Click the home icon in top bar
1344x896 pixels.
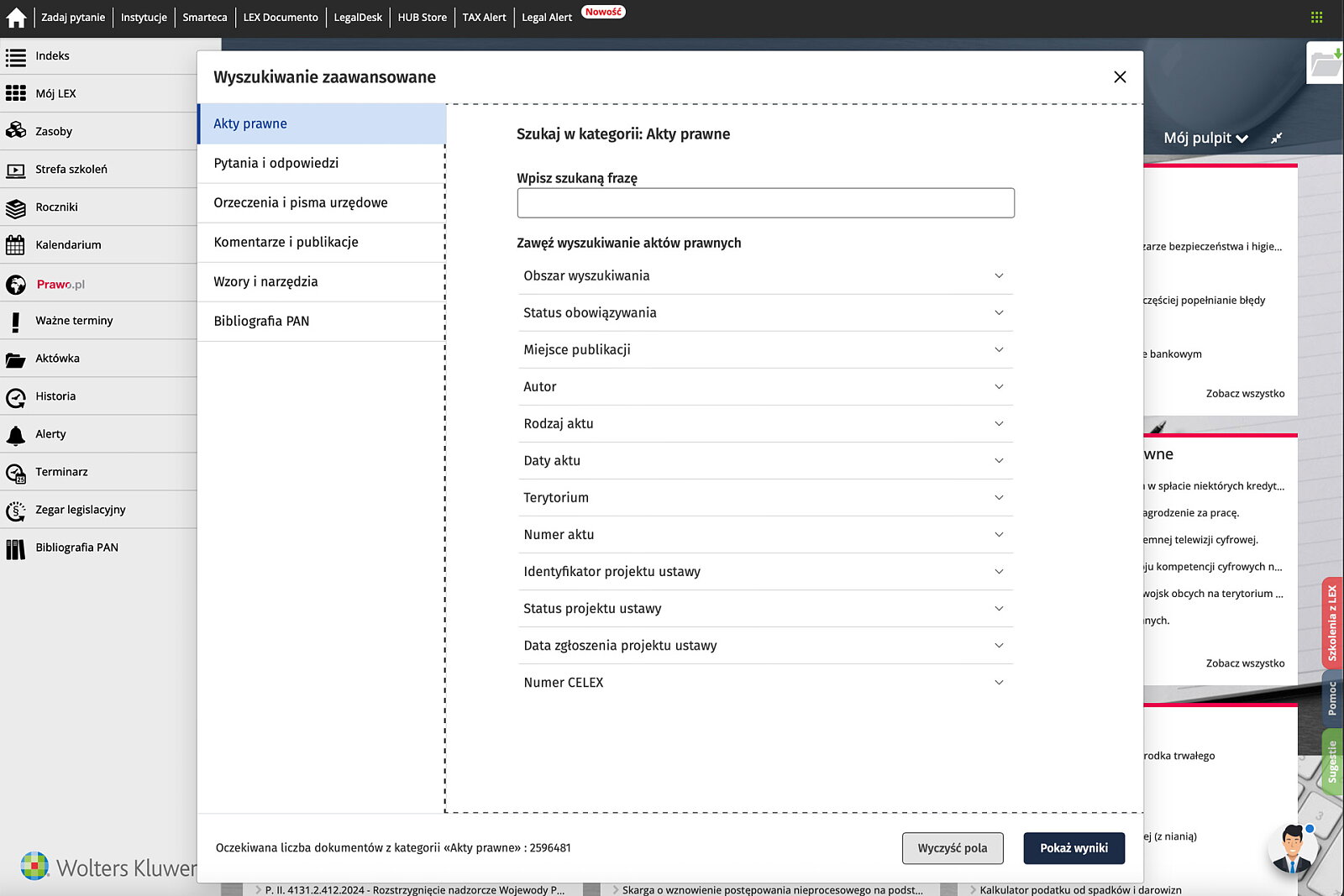16,18
